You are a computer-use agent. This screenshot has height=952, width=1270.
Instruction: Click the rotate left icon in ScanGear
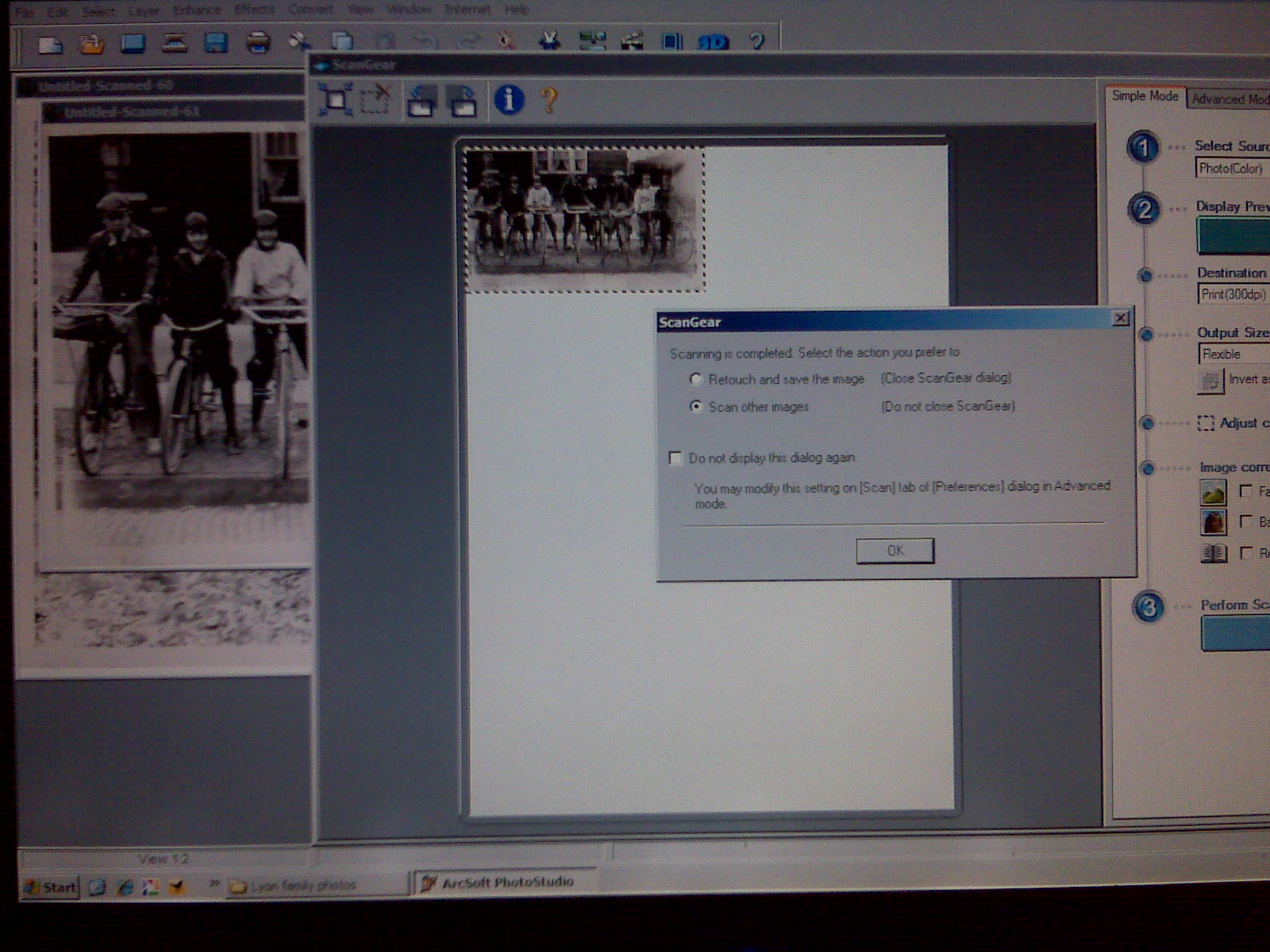[421, 101]
